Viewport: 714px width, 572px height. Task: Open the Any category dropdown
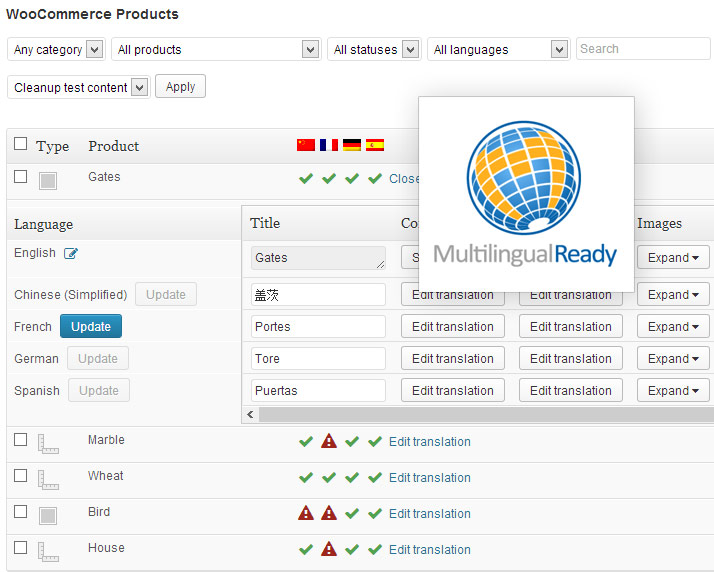(56, 49)
